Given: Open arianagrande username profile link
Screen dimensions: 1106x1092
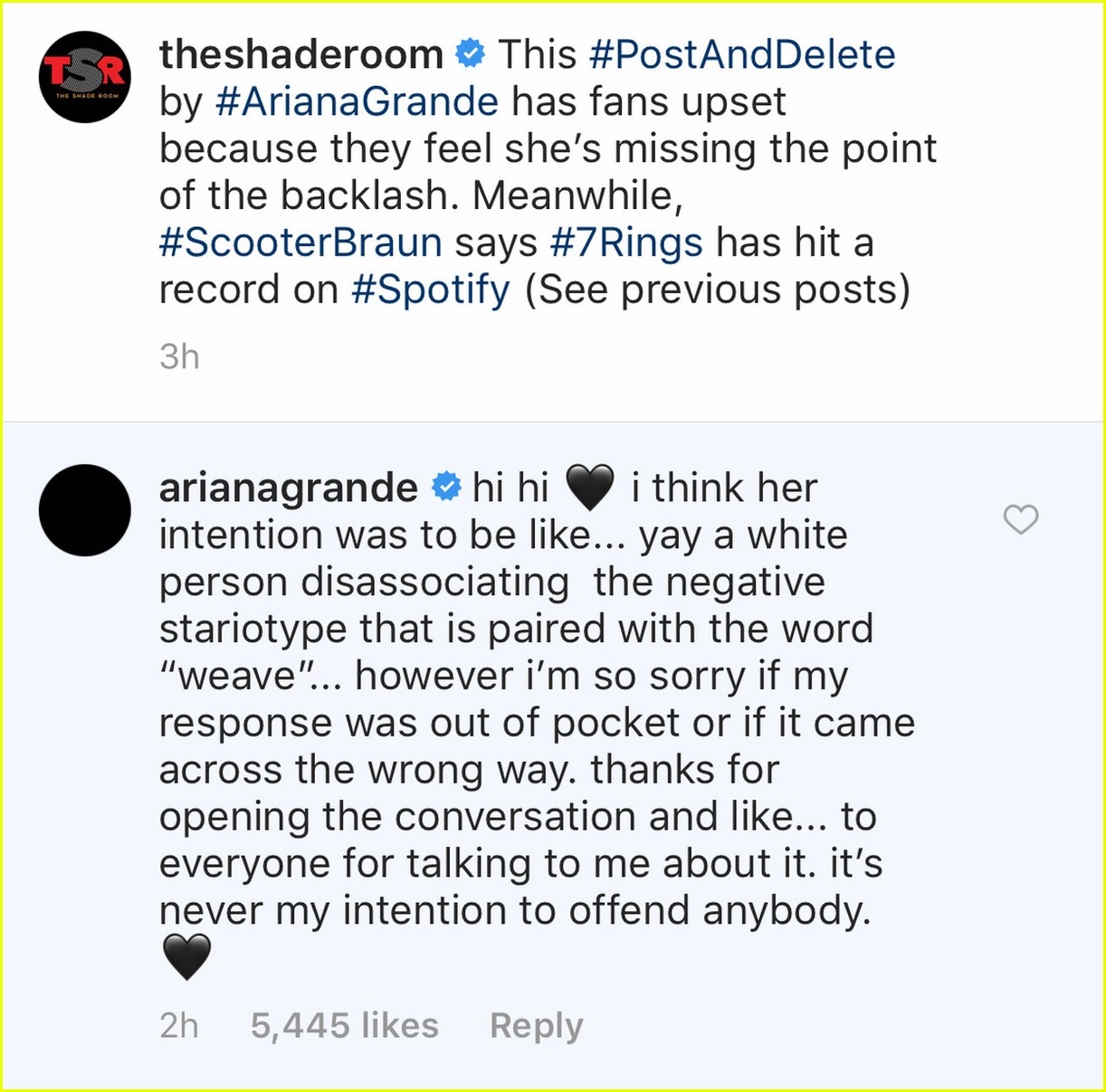Looking at the screenshot, I should click(x=288, y=489).
